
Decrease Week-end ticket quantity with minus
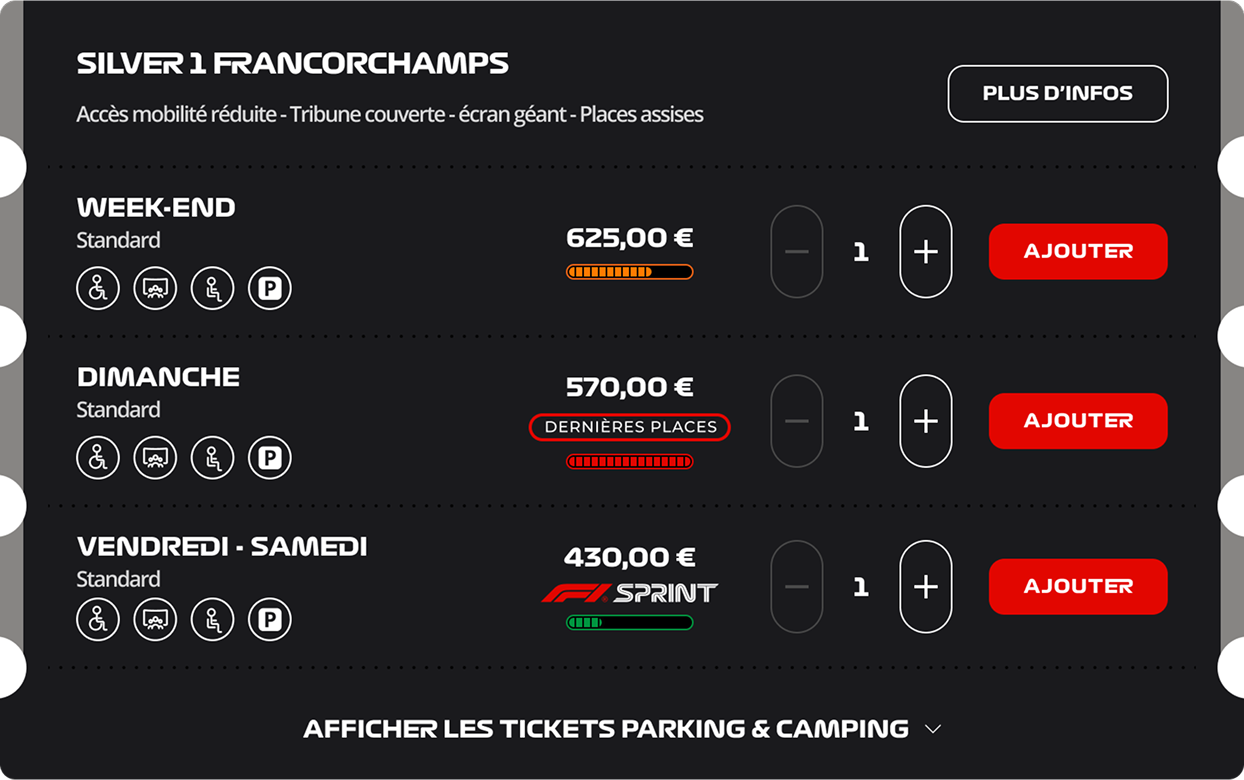797,252
